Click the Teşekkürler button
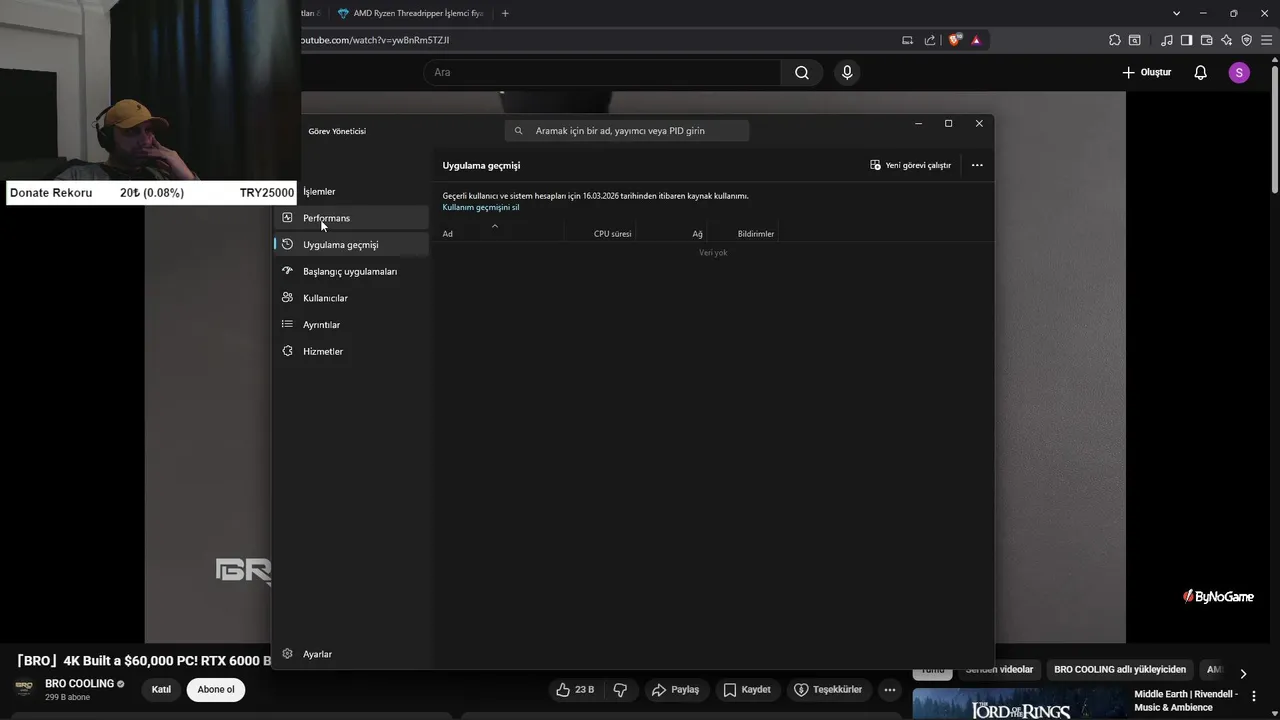The width and height of the screenshot is (1280, 720). click(x=827, y=690)
